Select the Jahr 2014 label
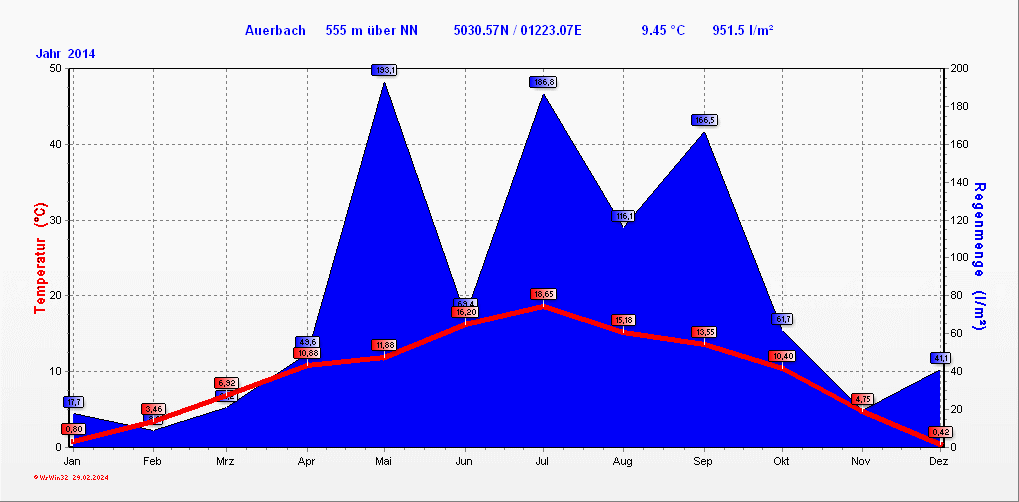1019x502 pixels. coord(66,54)
